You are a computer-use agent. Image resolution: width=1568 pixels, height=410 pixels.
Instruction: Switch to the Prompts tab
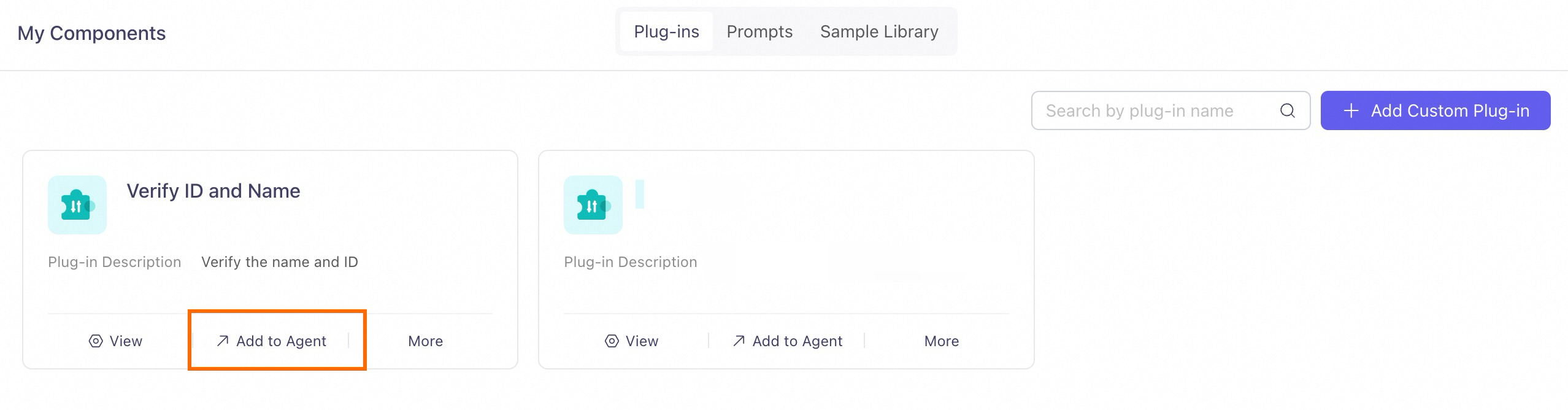click(x=759, y=31)
